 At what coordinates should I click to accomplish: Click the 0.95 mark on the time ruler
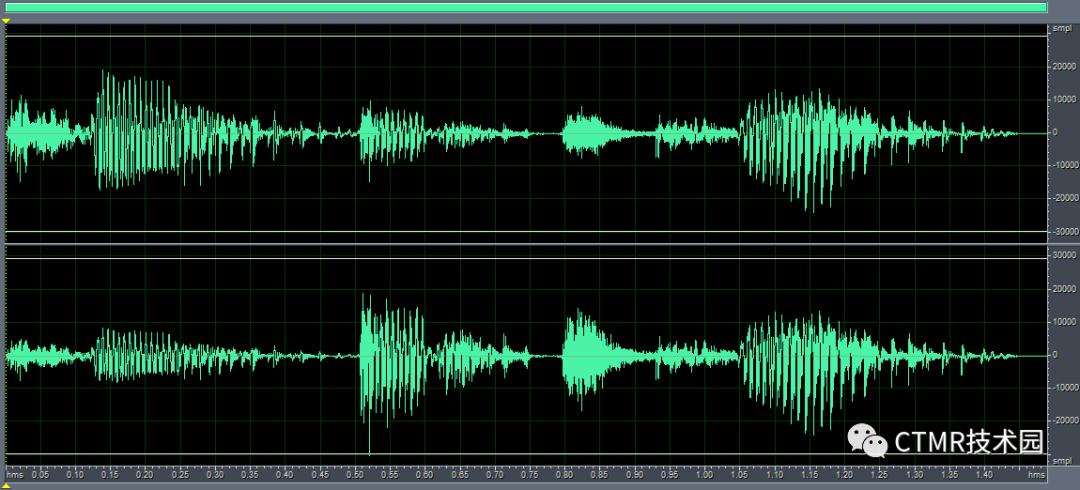(x=669, y=476)
